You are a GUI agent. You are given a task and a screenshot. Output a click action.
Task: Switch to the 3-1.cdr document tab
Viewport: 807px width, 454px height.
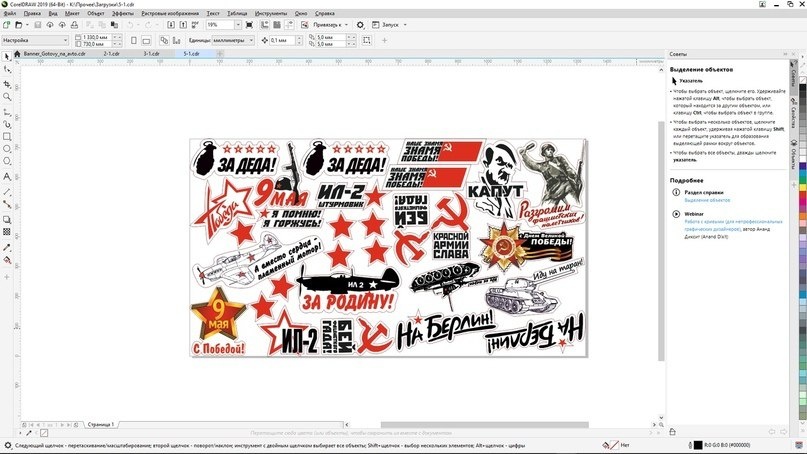point(151,54)
